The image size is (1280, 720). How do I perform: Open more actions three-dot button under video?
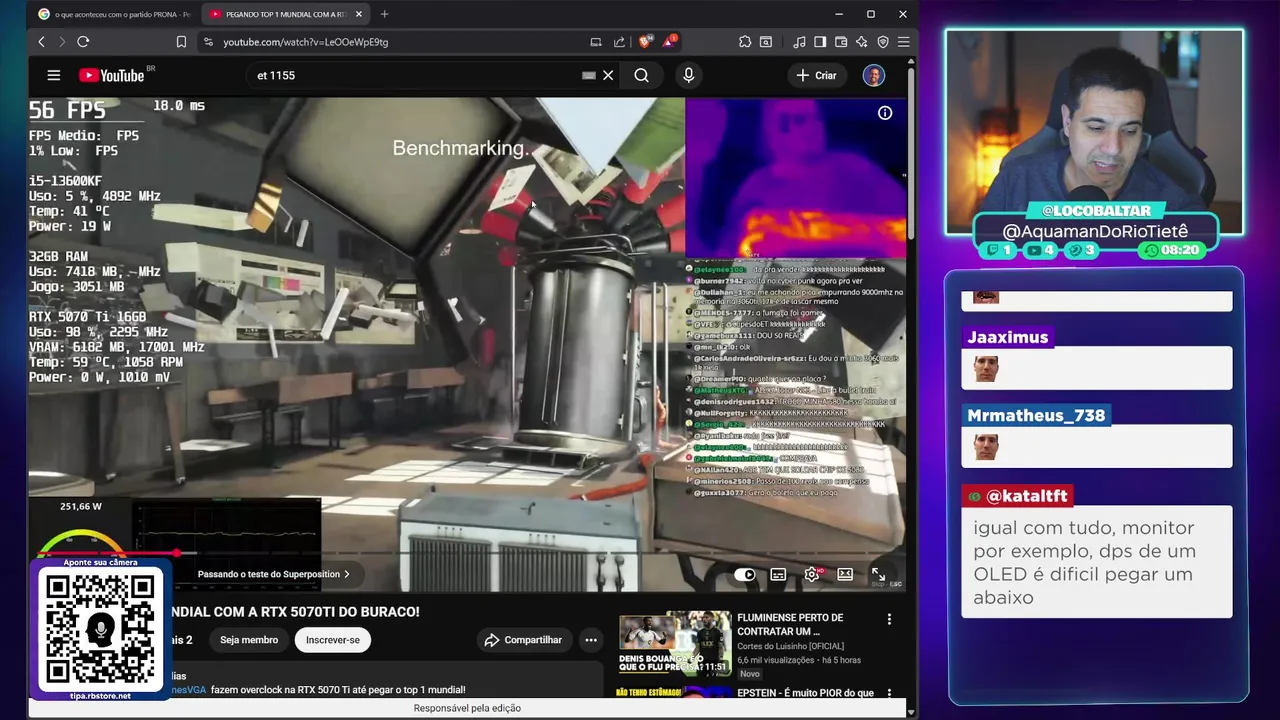[591, 640]
